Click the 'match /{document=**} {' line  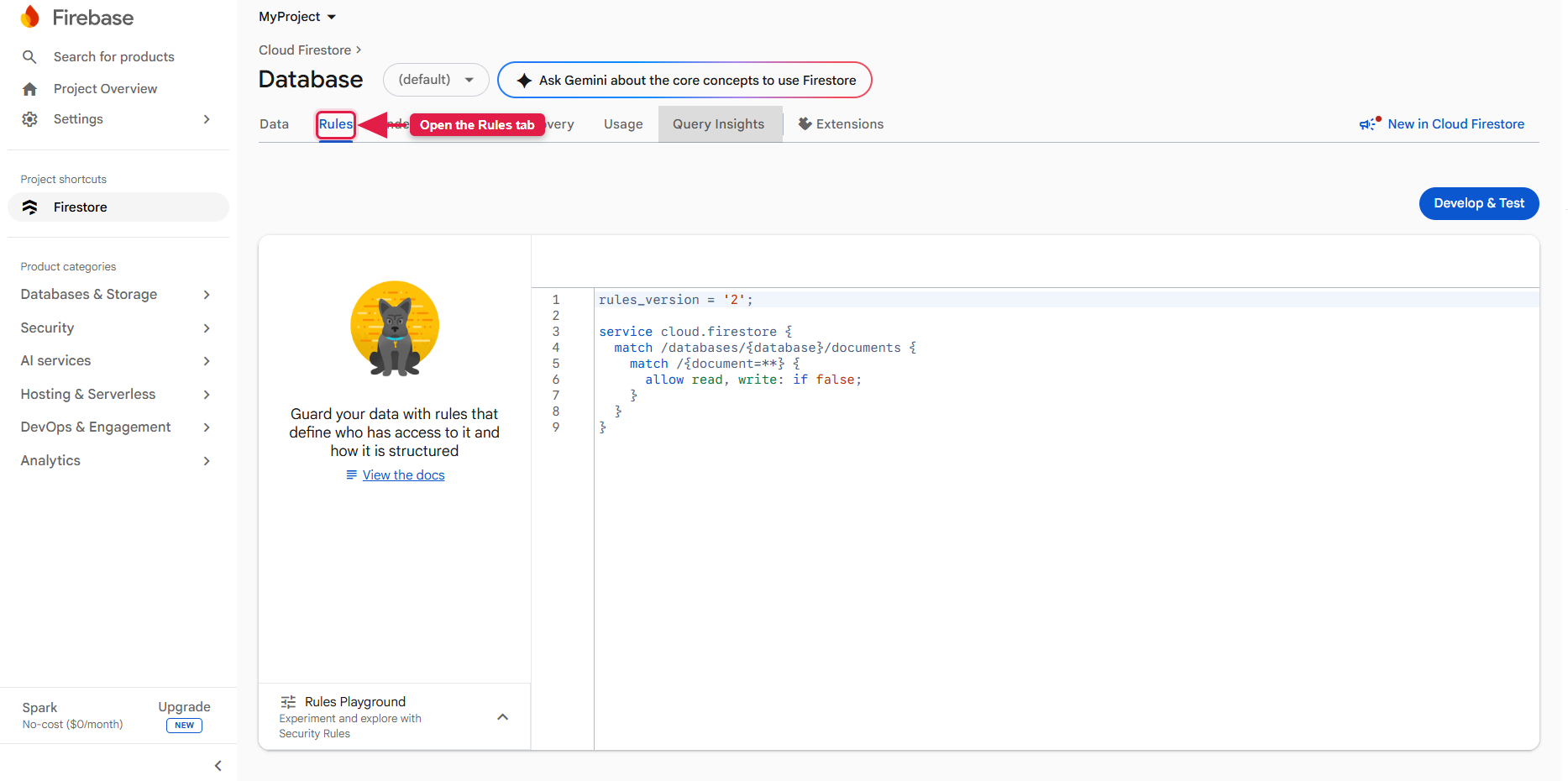point(715,364)
